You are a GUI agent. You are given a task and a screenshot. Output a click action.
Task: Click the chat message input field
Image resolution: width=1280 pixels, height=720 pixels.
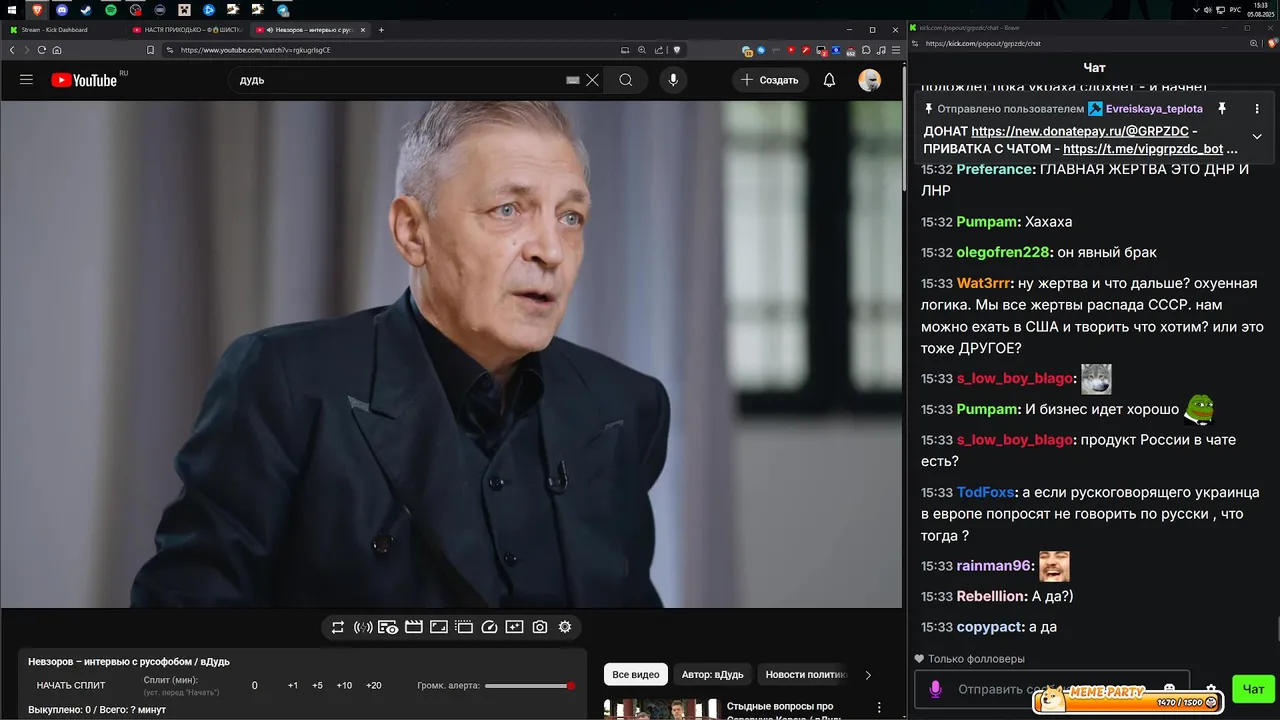coord(1052,689)
